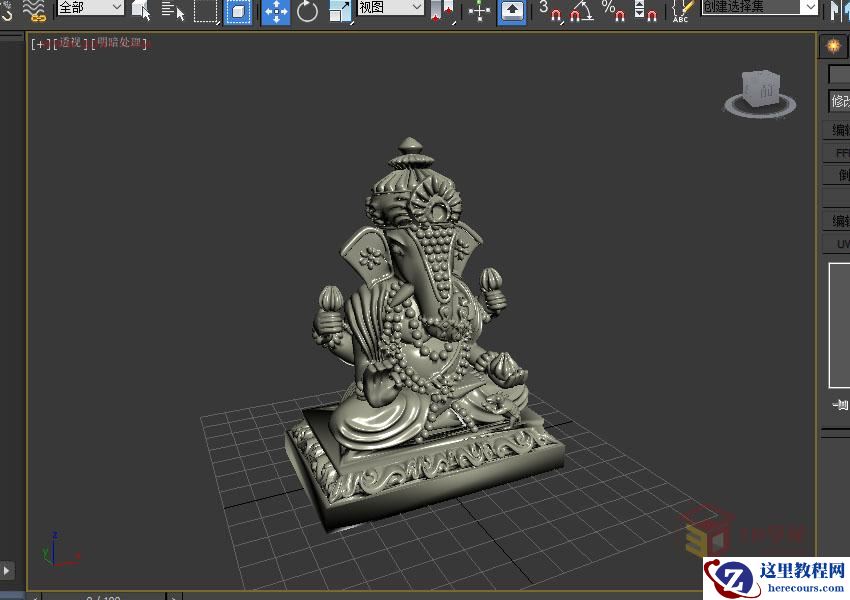
Task: Toggle the Angle Snap magnet
Action: [x=582, y=11]
